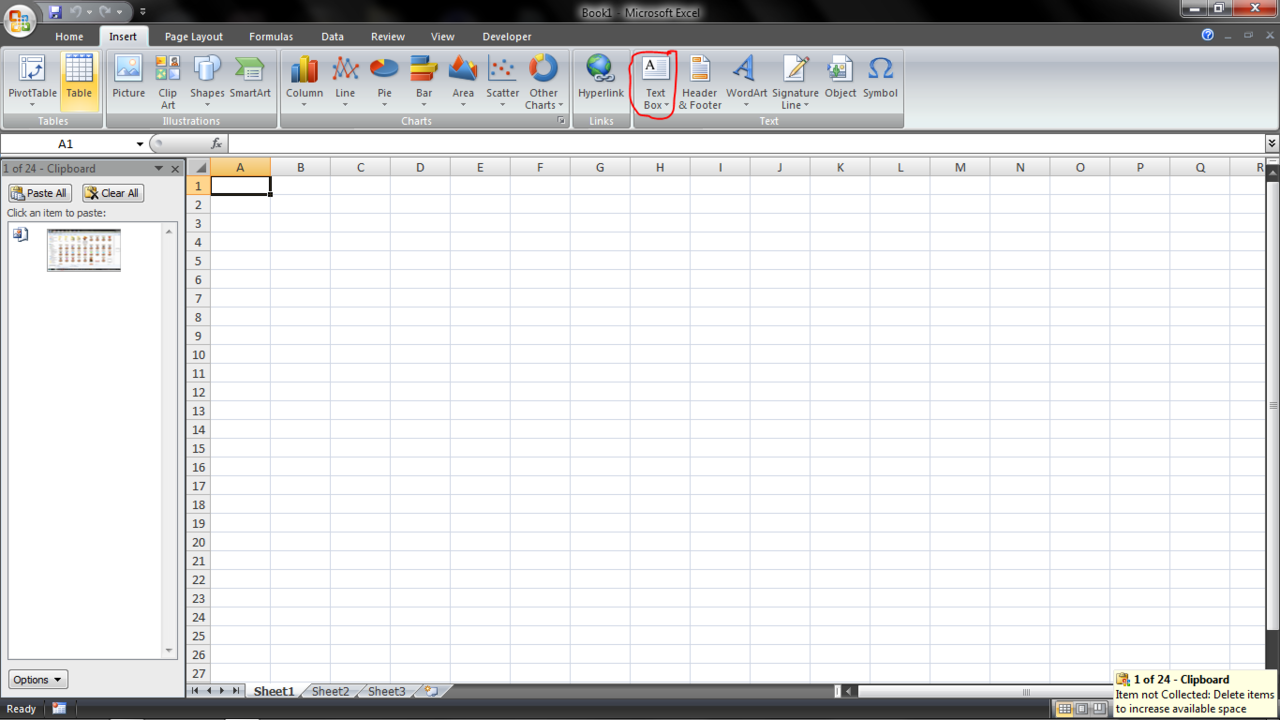Open Clipboard pane options arrow
Image resolution: width=1280 pixels, height=720 pixels.
(x=158, y=169)
